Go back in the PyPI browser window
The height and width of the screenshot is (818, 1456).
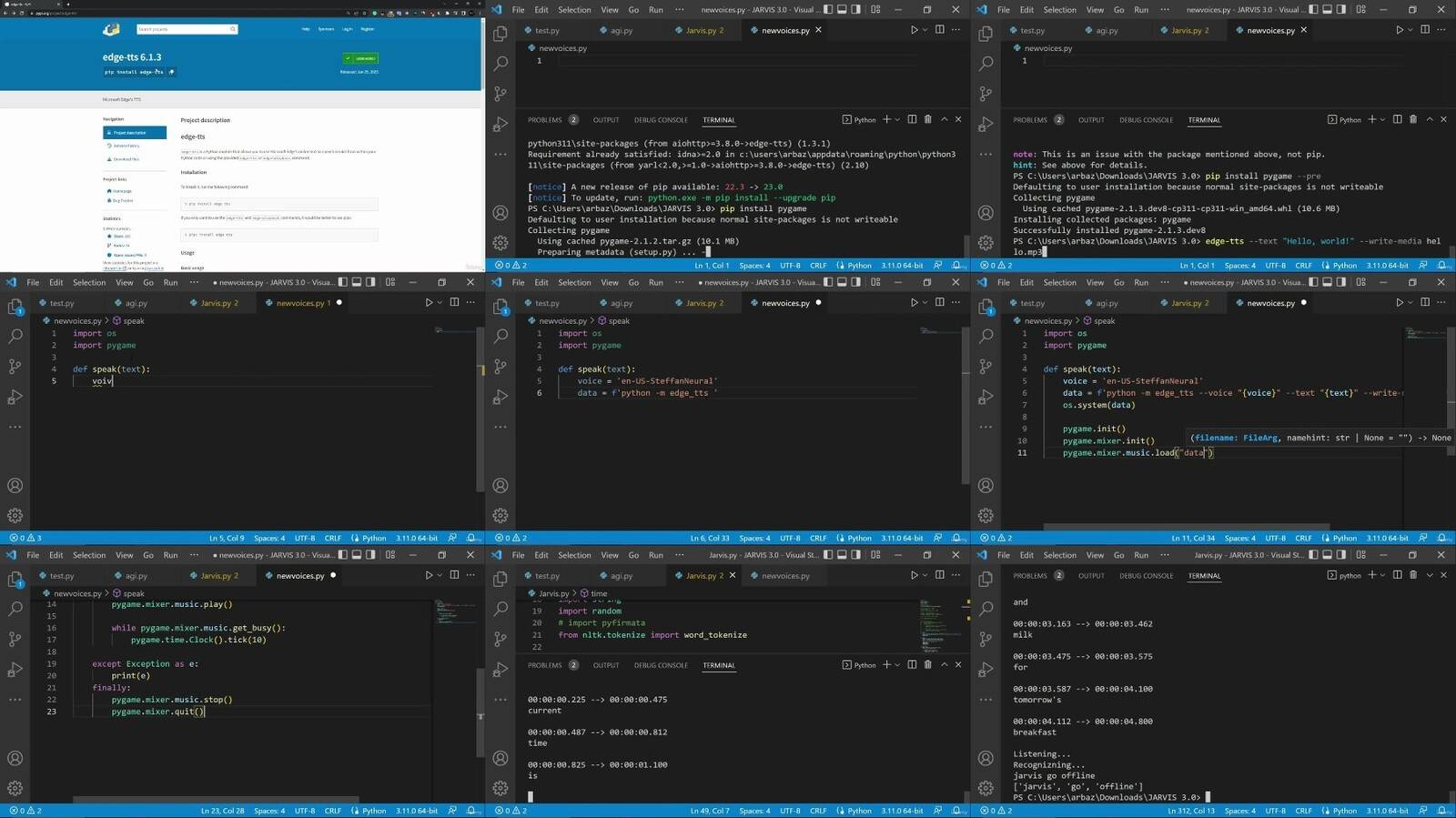[x=5, y=14]
